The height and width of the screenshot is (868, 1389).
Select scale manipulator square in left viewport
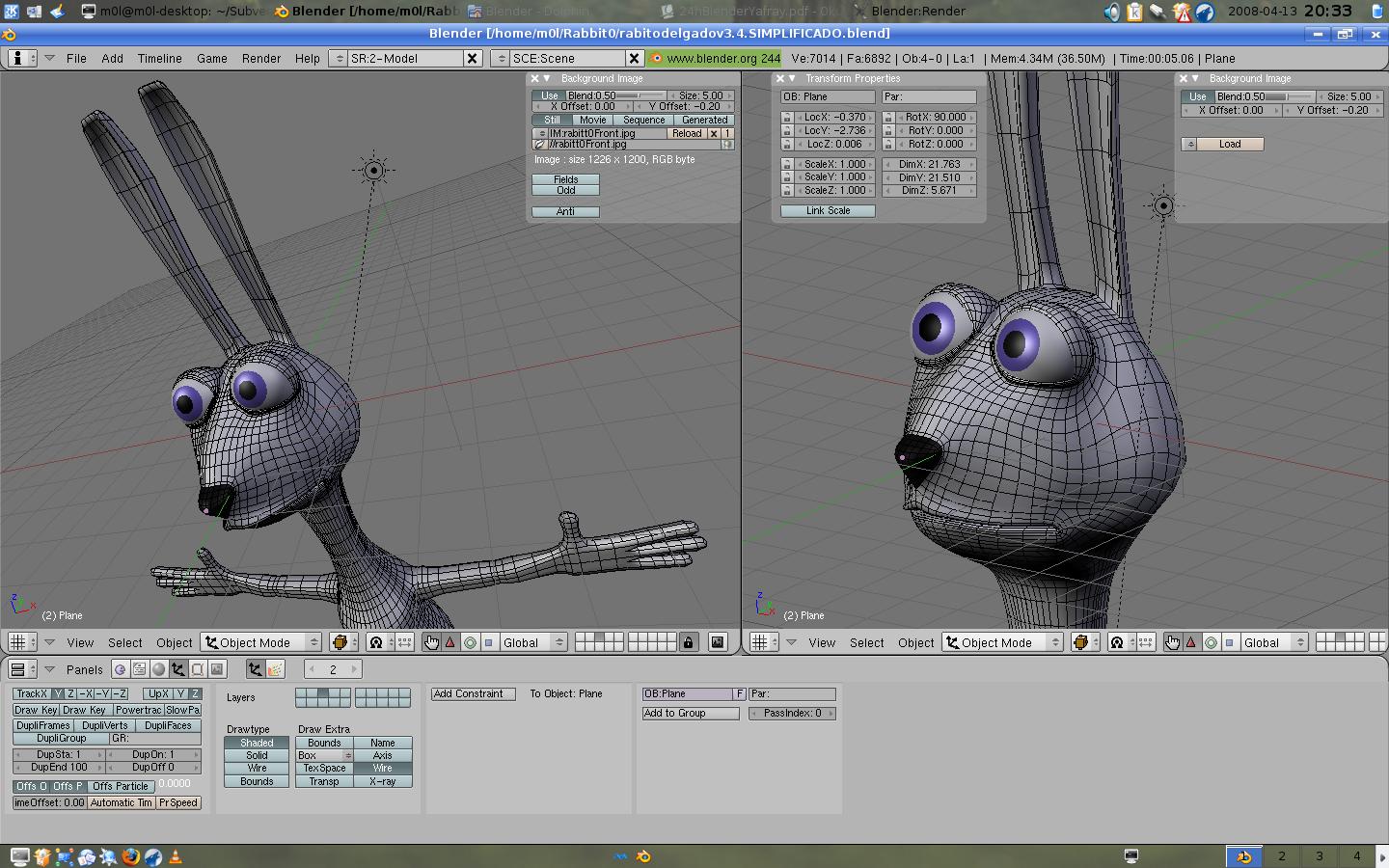click(x=489, y=642)
